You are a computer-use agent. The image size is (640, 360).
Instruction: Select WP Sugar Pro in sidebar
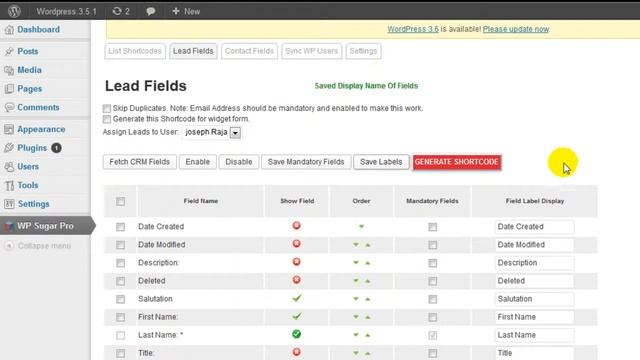pyautogui.click(x=45, y=226)
